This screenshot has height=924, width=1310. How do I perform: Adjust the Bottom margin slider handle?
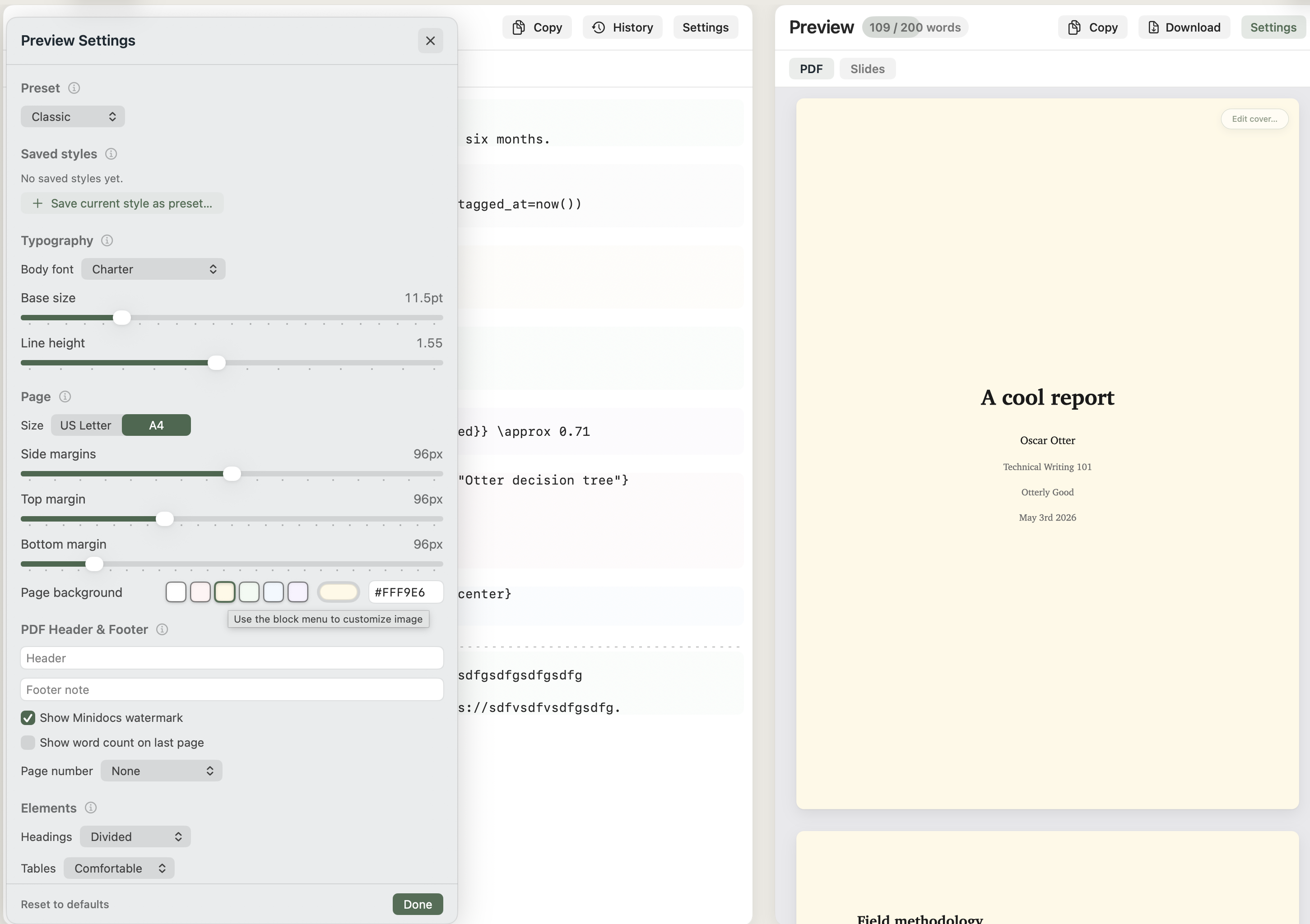tap(94, 564)
